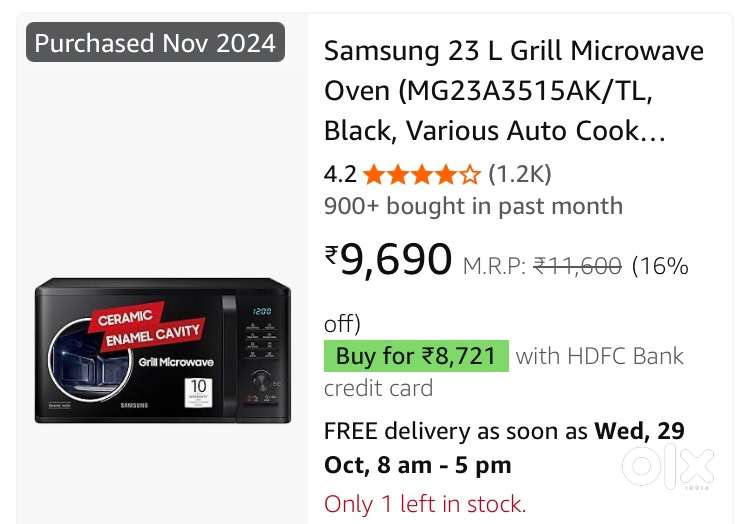Viewport: 750px width, 524px height.
Task: Click the rupee symbol beside 9,690
Action: 332,257
